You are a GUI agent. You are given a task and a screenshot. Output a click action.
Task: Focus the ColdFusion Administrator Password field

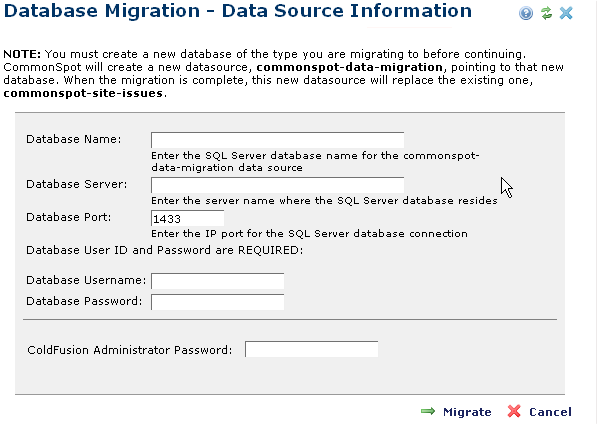pyautogui.click(x=311, y=349)
